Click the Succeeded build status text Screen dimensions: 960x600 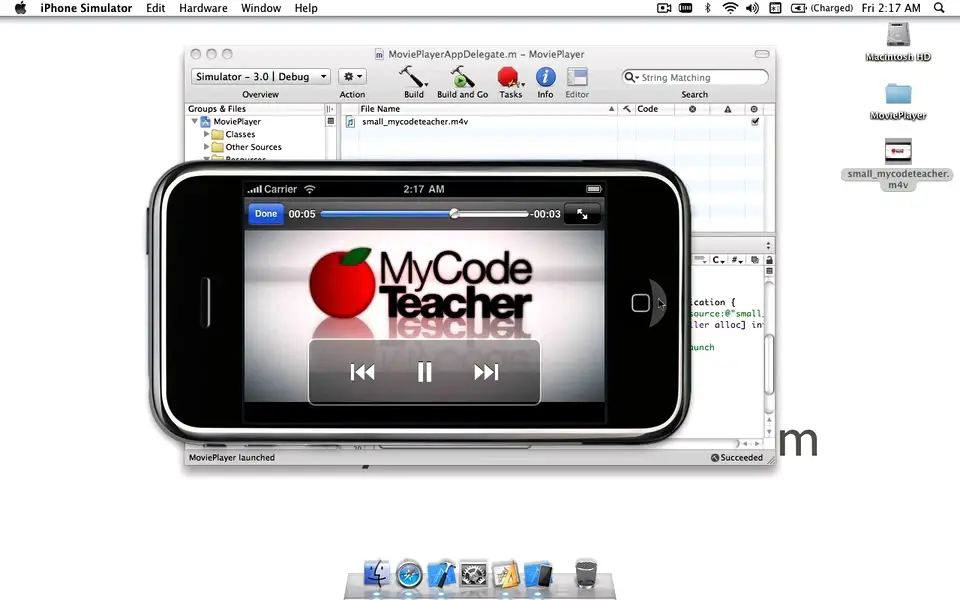741,457
